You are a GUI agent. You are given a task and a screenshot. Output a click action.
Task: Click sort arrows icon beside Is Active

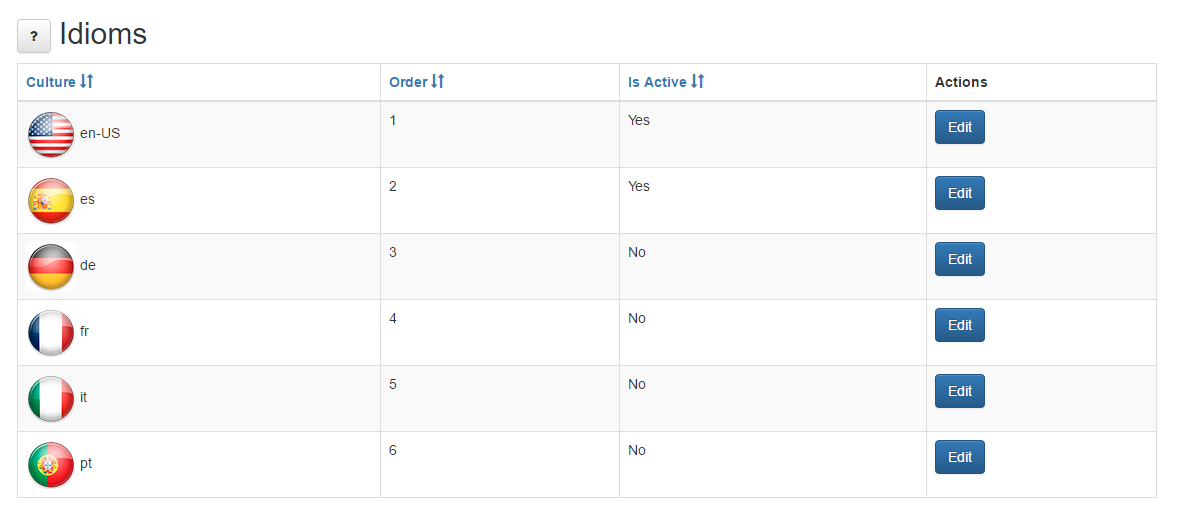pos(697,82)
